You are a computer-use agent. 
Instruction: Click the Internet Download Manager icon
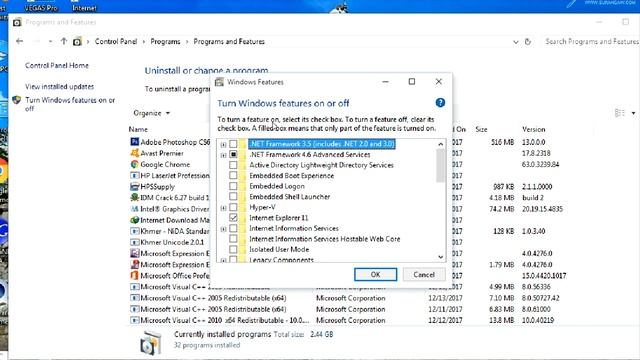134,220
